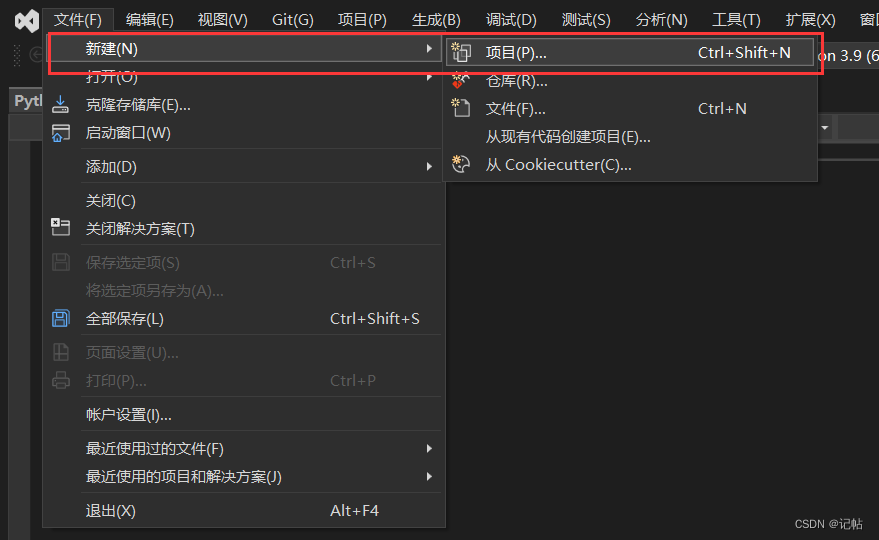Click the Cookiecutter icon
The width and height of the screenshot is (879, 540).
(461, 164)
